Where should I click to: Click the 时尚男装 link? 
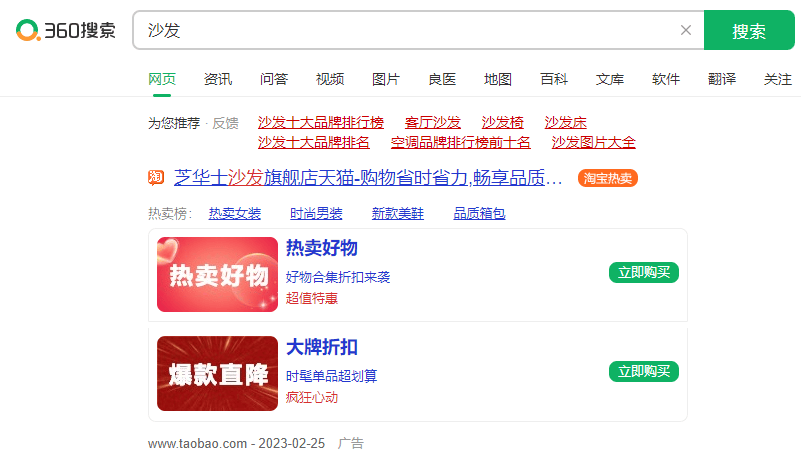click(x=316, y=214)
